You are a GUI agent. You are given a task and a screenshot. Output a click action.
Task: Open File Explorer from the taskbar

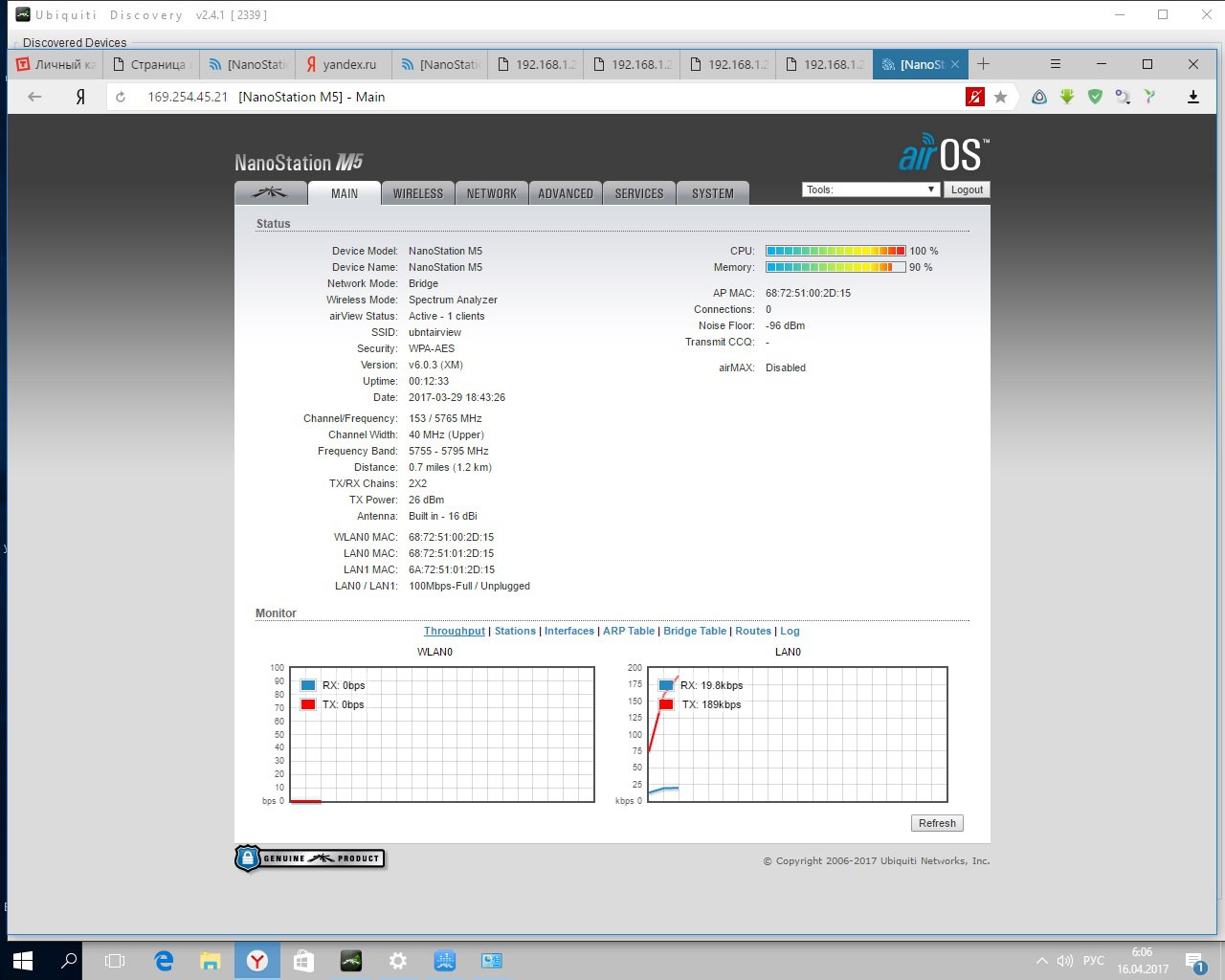[x=211, y=961]
